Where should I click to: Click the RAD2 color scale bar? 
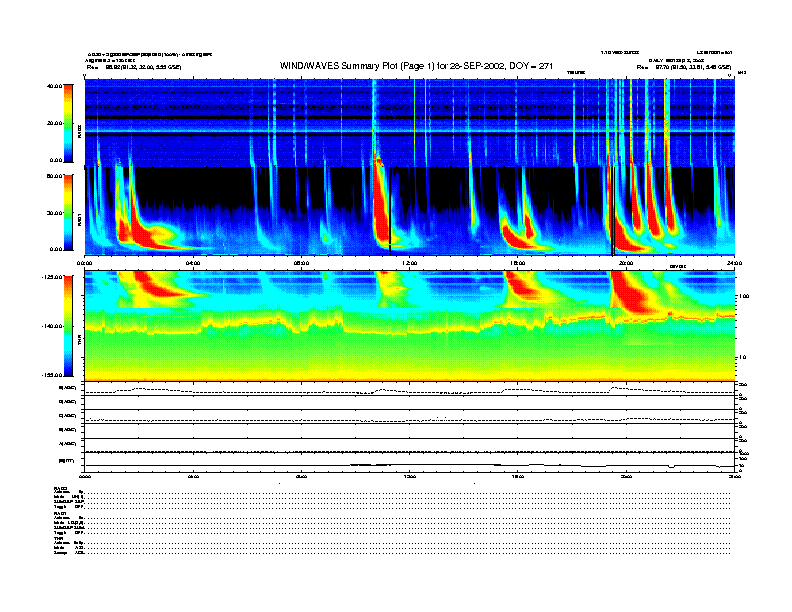click(67, 122)
